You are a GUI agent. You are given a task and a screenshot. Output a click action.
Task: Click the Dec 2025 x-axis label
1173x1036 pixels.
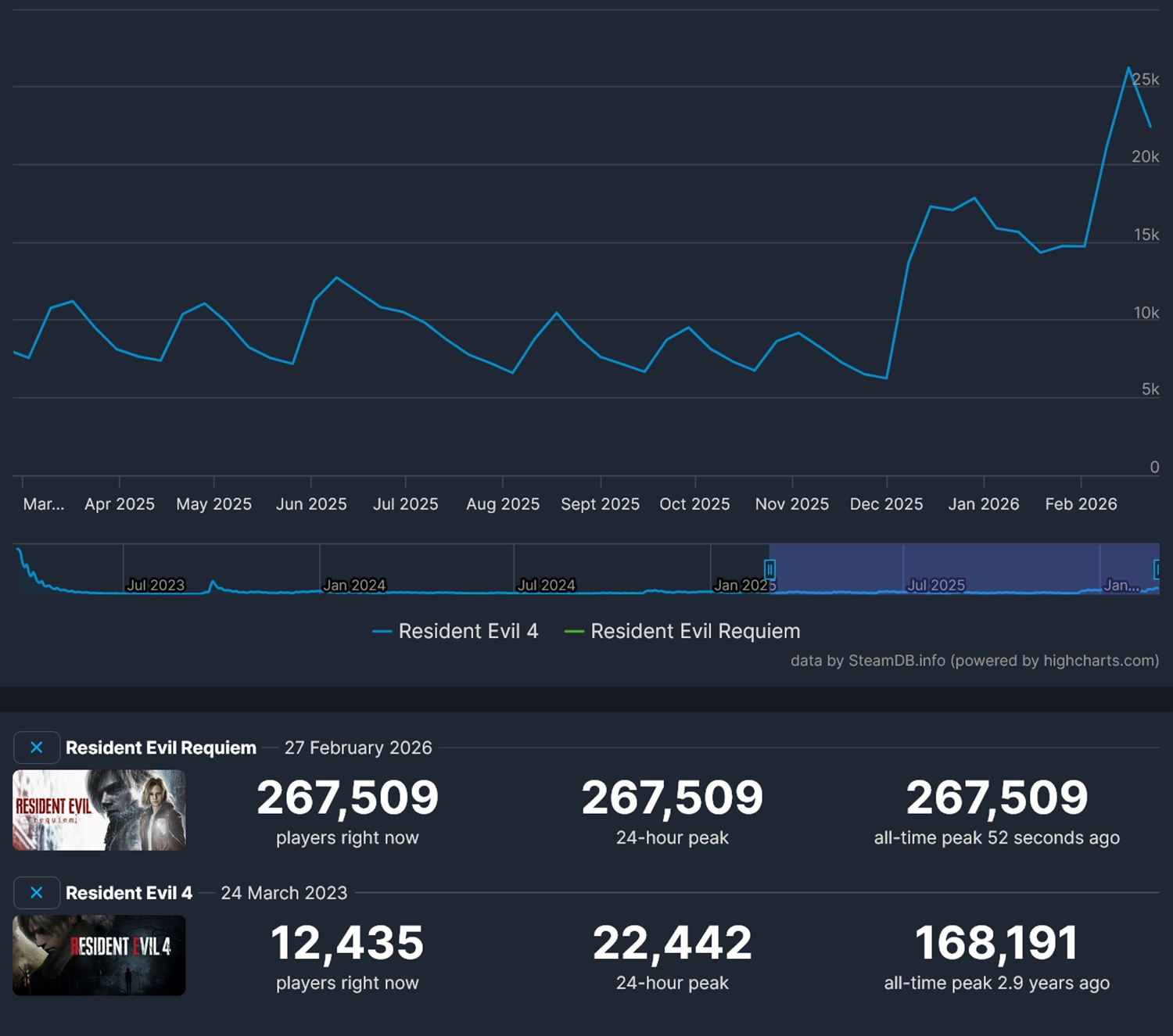coord(886,504)
